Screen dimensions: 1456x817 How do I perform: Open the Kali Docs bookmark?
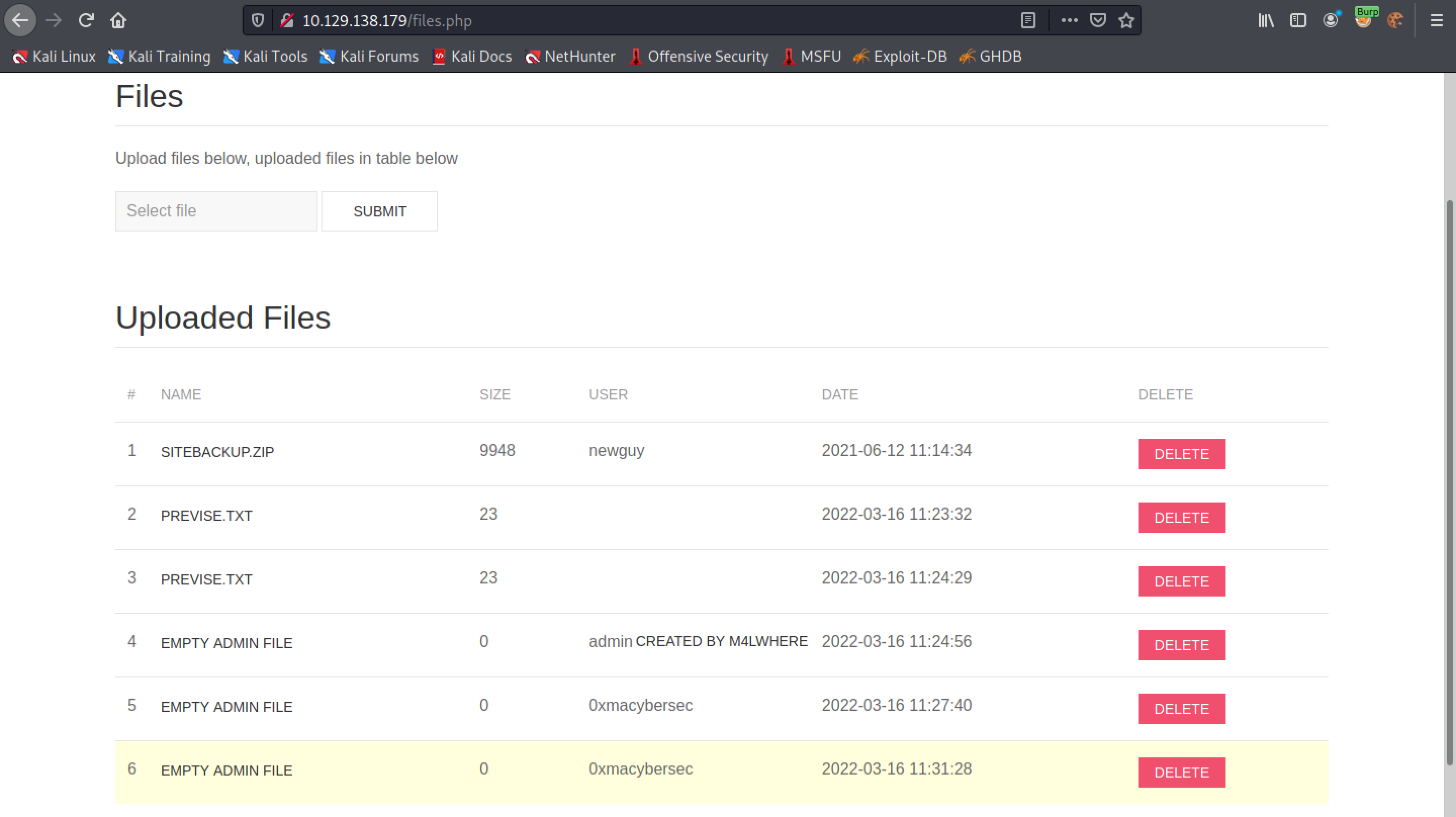tap(472, 57)
